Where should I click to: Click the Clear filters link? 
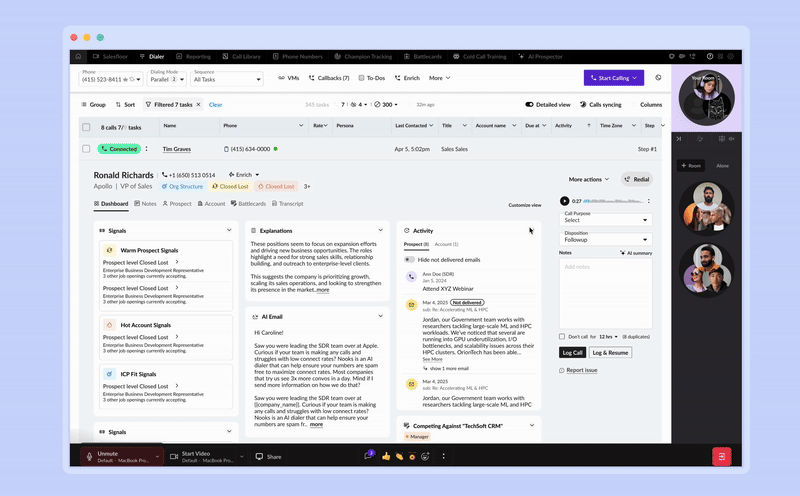(215, 105)
